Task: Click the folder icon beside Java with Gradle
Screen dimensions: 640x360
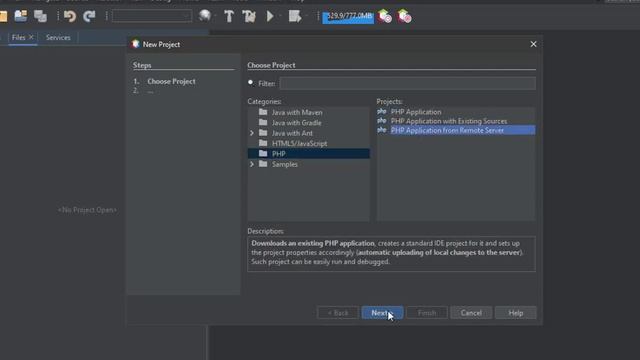Action: 263,122
